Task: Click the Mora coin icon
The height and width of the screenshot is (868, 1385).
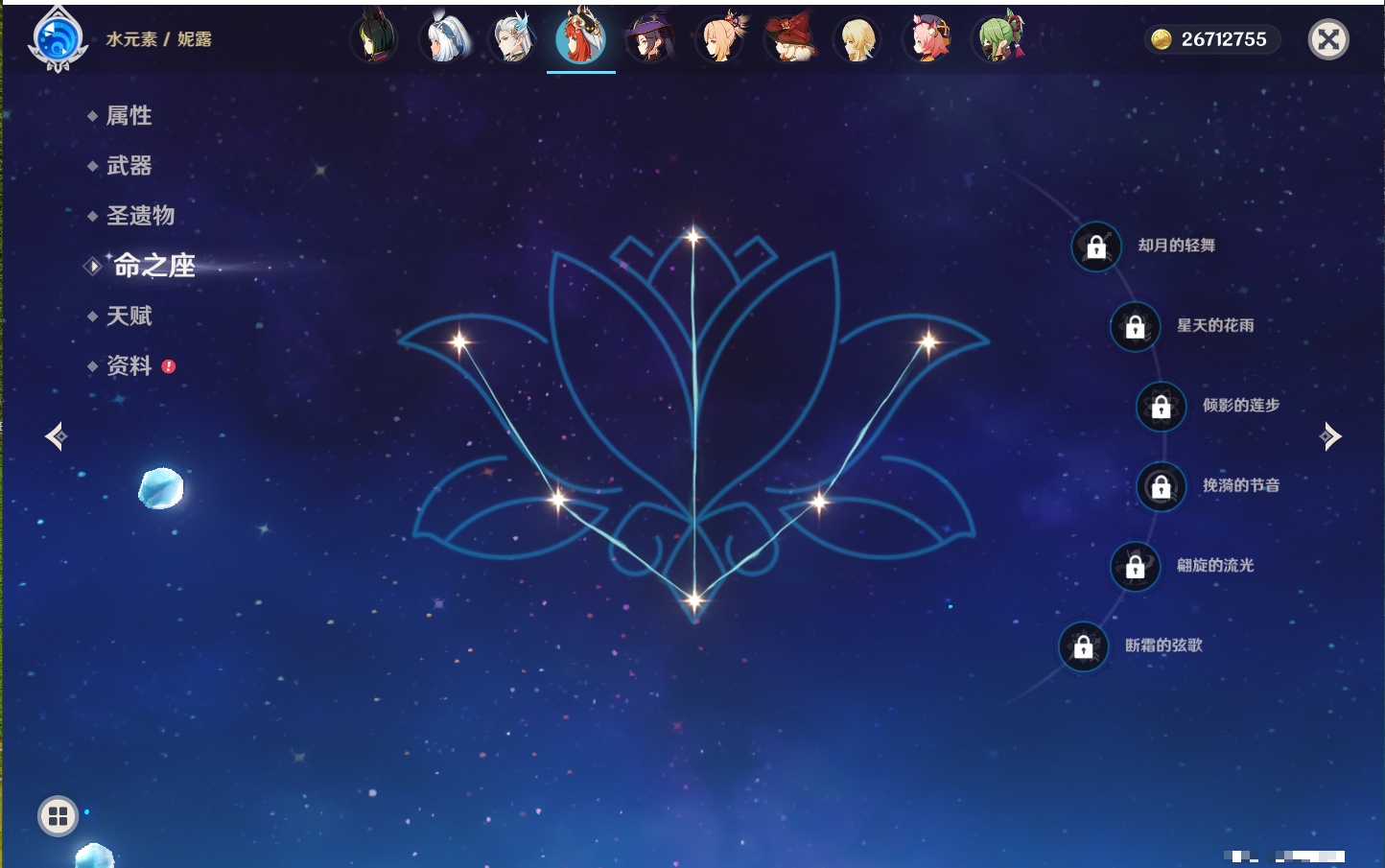Action: pyautogui.click(x=1162, y=39)
